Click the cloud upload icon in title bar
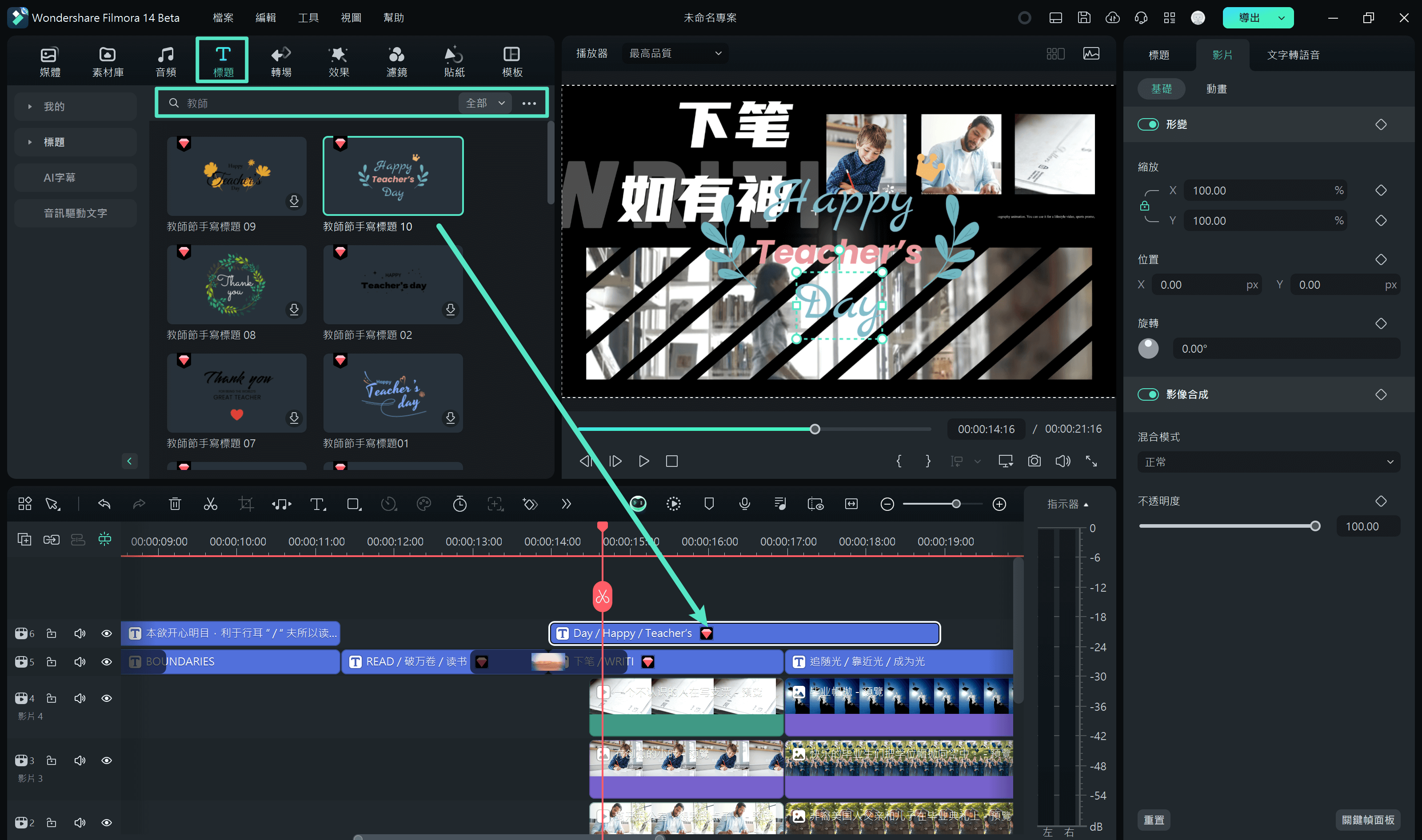This screenshot has height=840, width=1422. point(1112,18)
